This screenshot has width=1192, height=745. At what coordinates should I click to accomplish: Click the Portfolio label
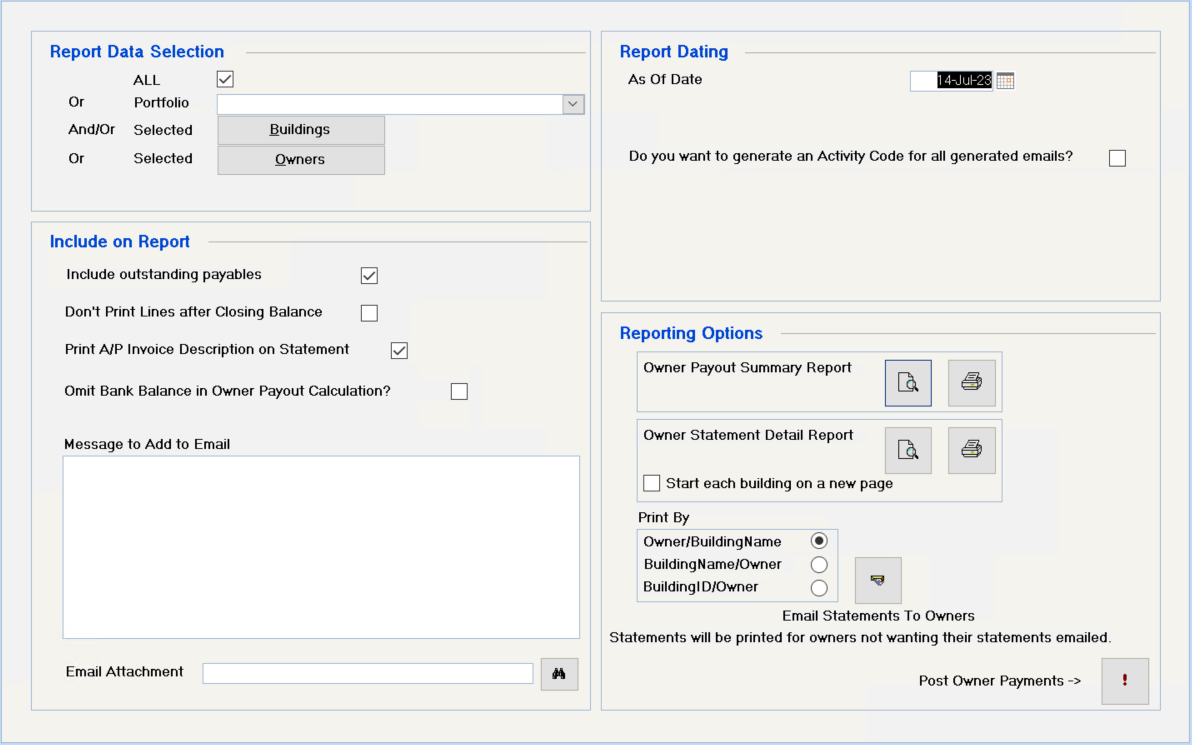pos(161,103)
